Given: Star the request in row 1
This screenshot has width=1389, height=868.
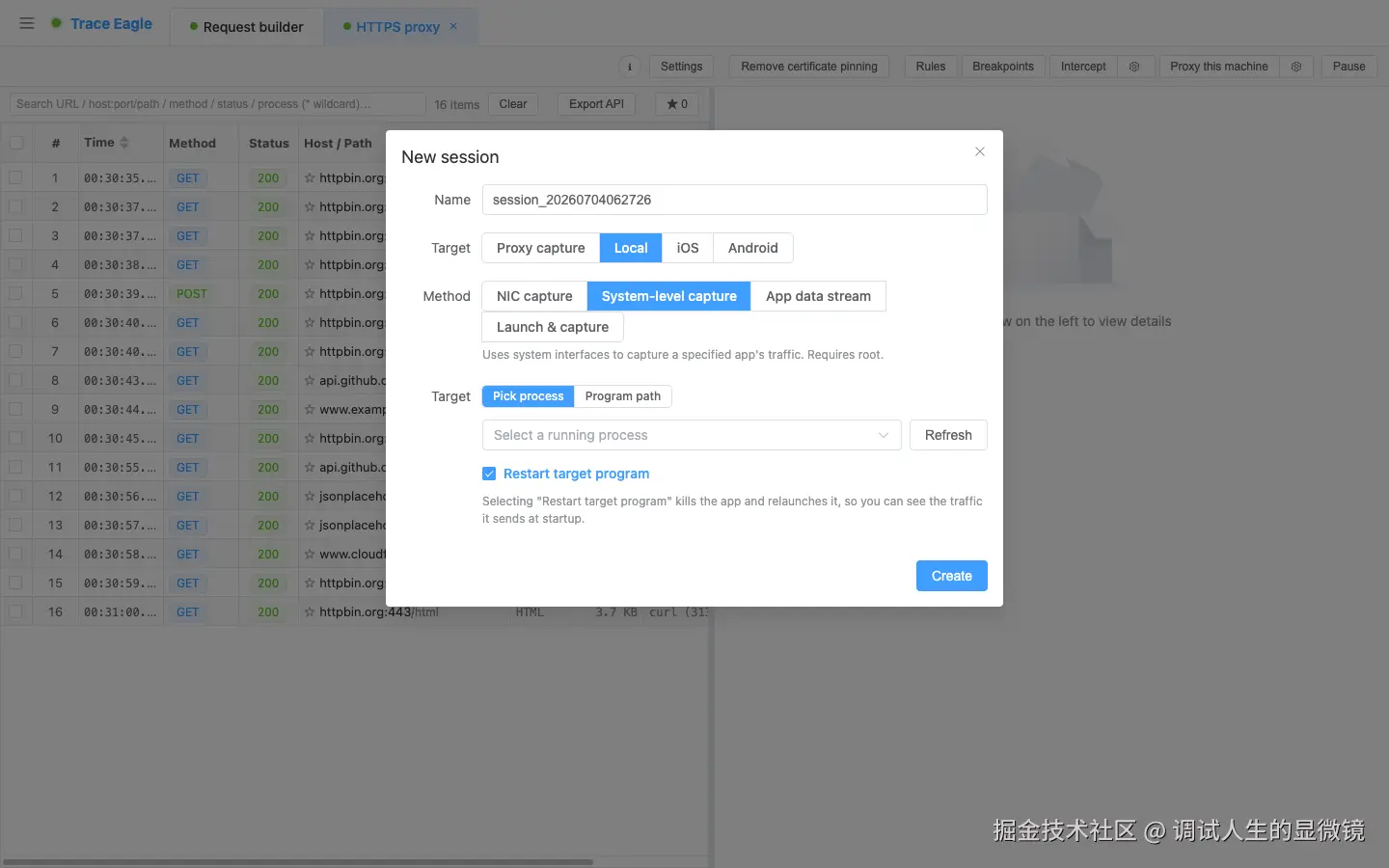Looking at the screenshot, I should [x=310, y=178].
